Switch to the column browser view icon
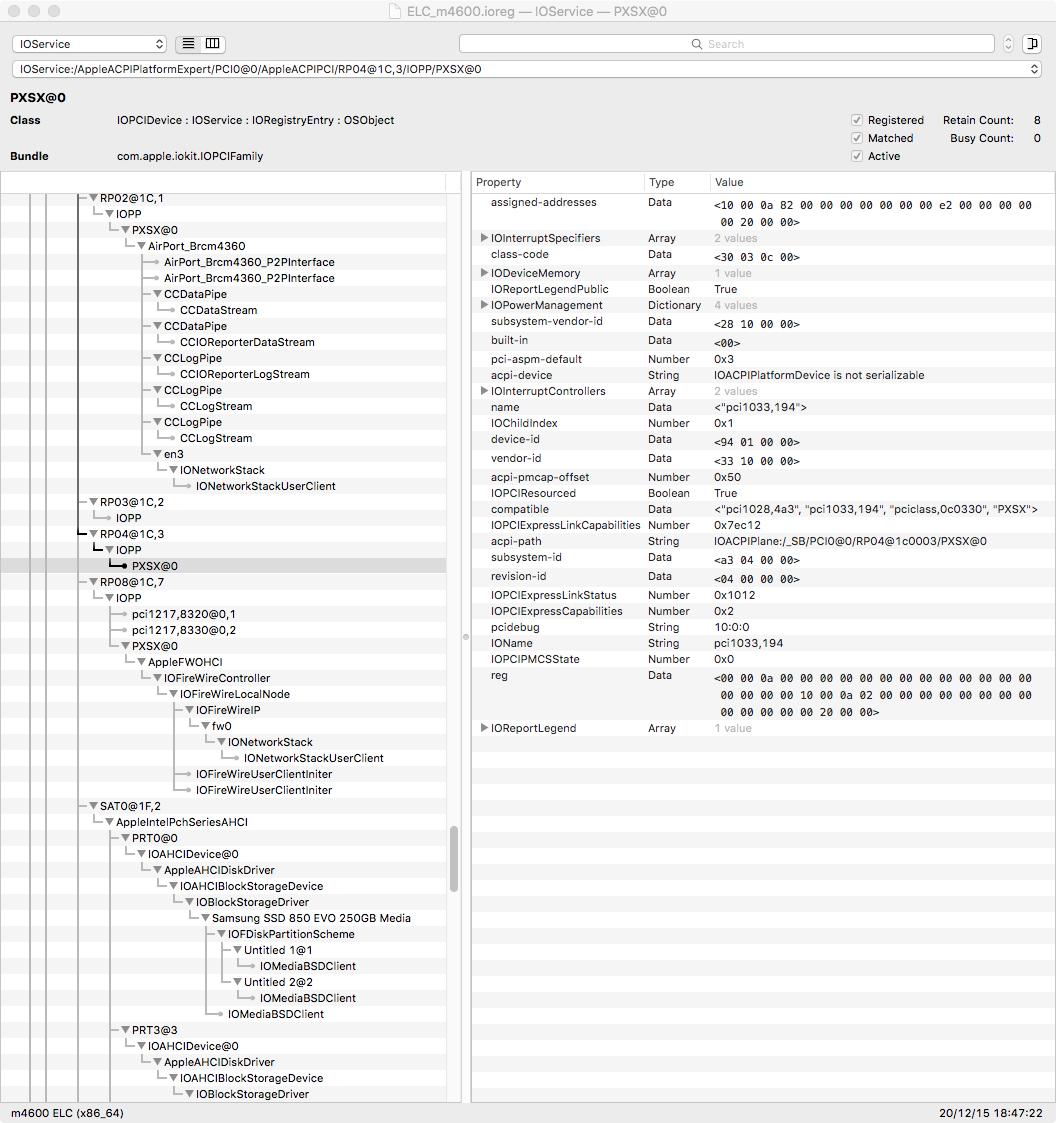1056x1123 pixels. point(212,44)
